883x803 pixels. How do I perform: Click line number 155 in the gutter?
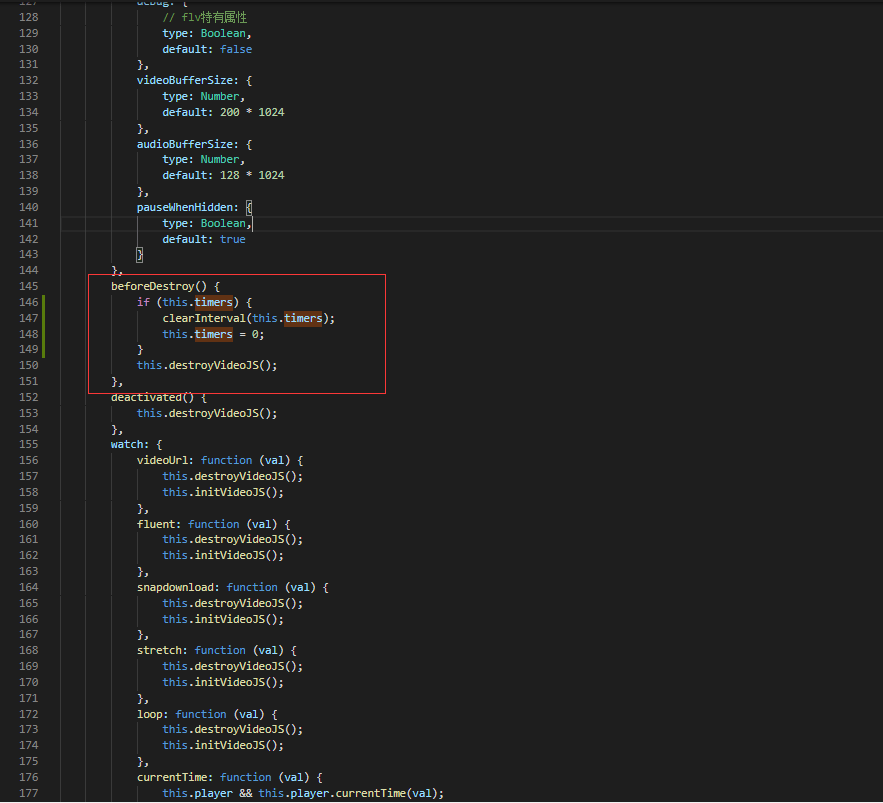coord(28,444)
